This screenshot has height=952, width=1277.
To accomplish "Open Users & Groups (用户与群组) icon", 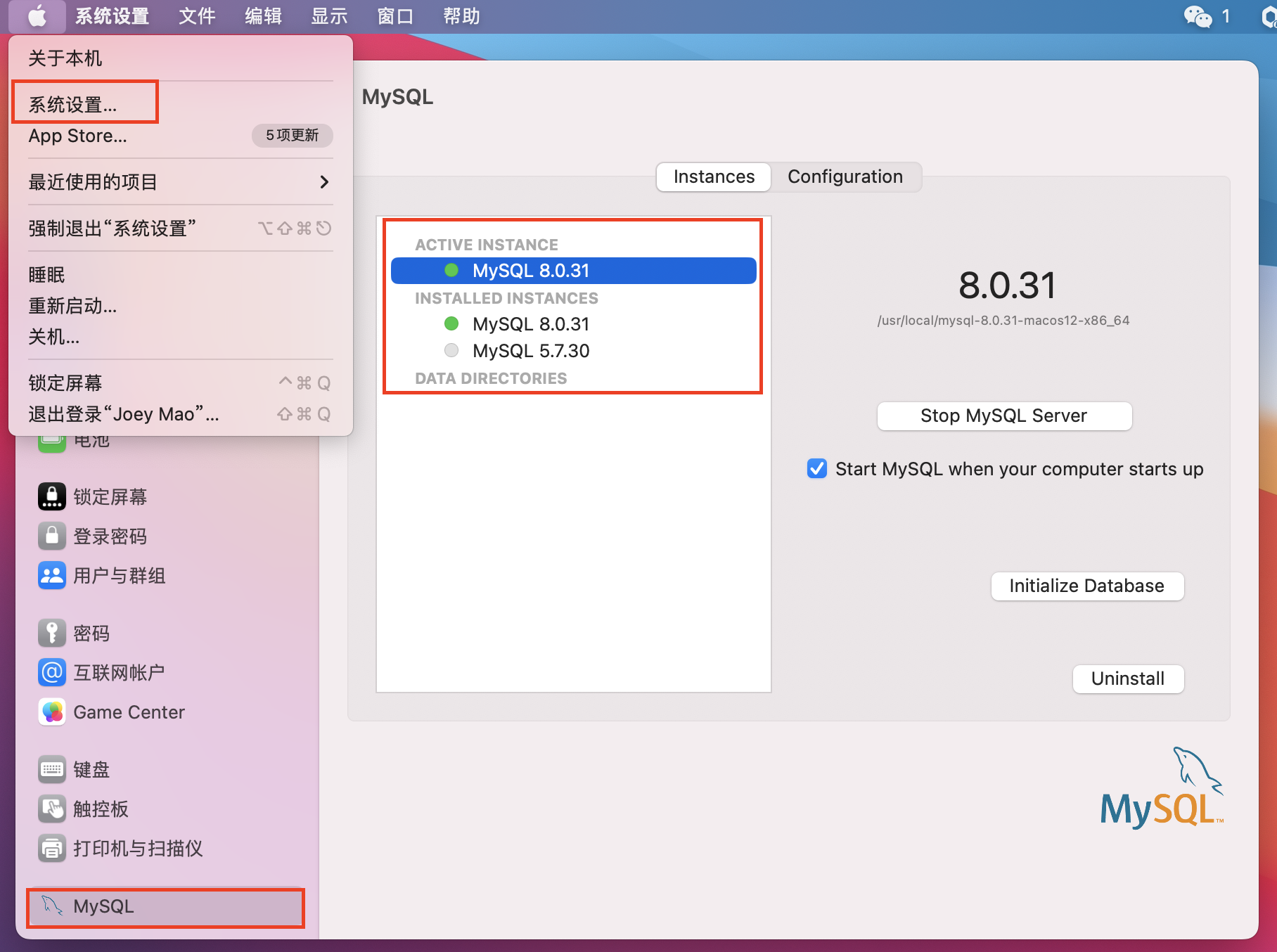I will 52,576.
